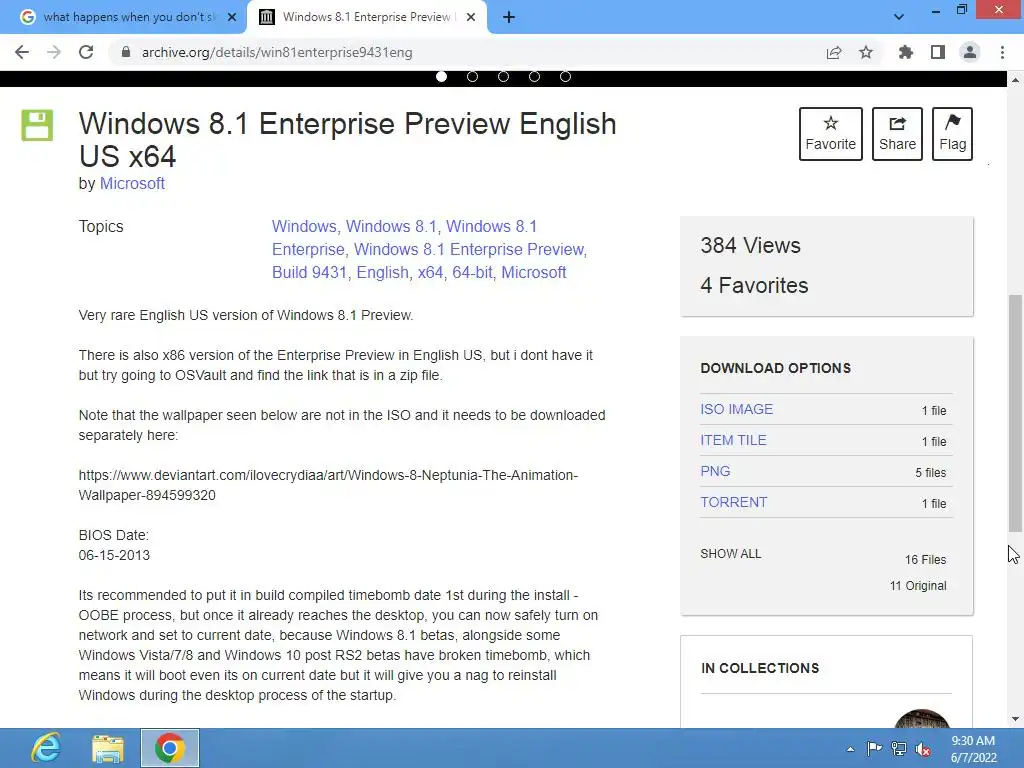1024x768 pixels.
Task: Click the 16 Files link
Action: pyautogui.click(x=925, y=560)
